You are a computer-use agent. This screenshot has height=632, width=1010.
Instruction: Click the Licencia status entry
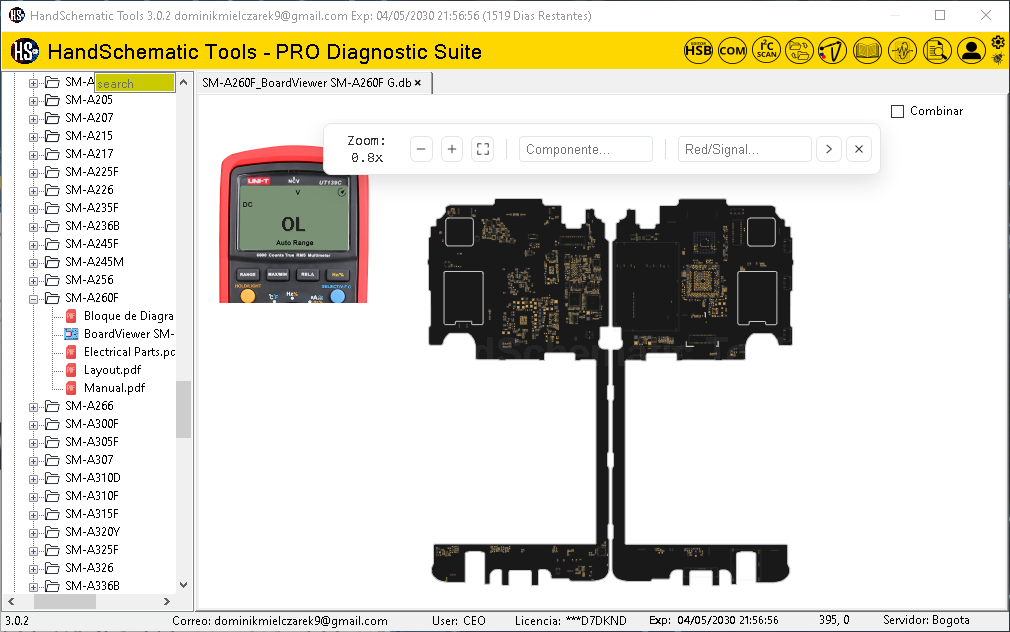click(571, 621)
